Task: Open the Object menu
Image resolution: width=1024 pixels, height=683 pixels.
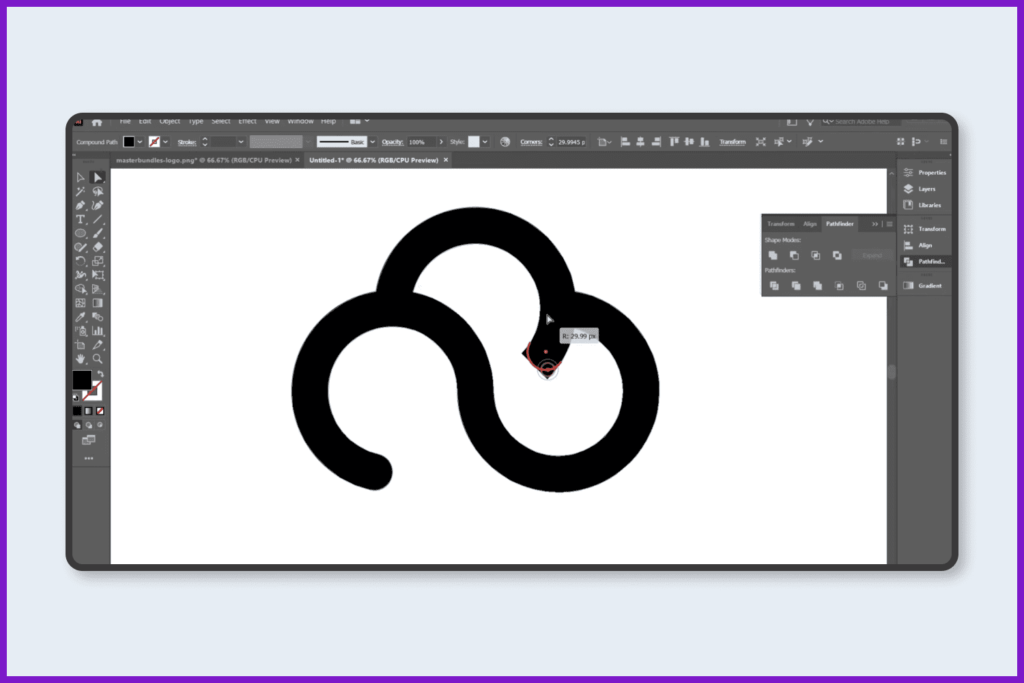Action: (168, 120)
